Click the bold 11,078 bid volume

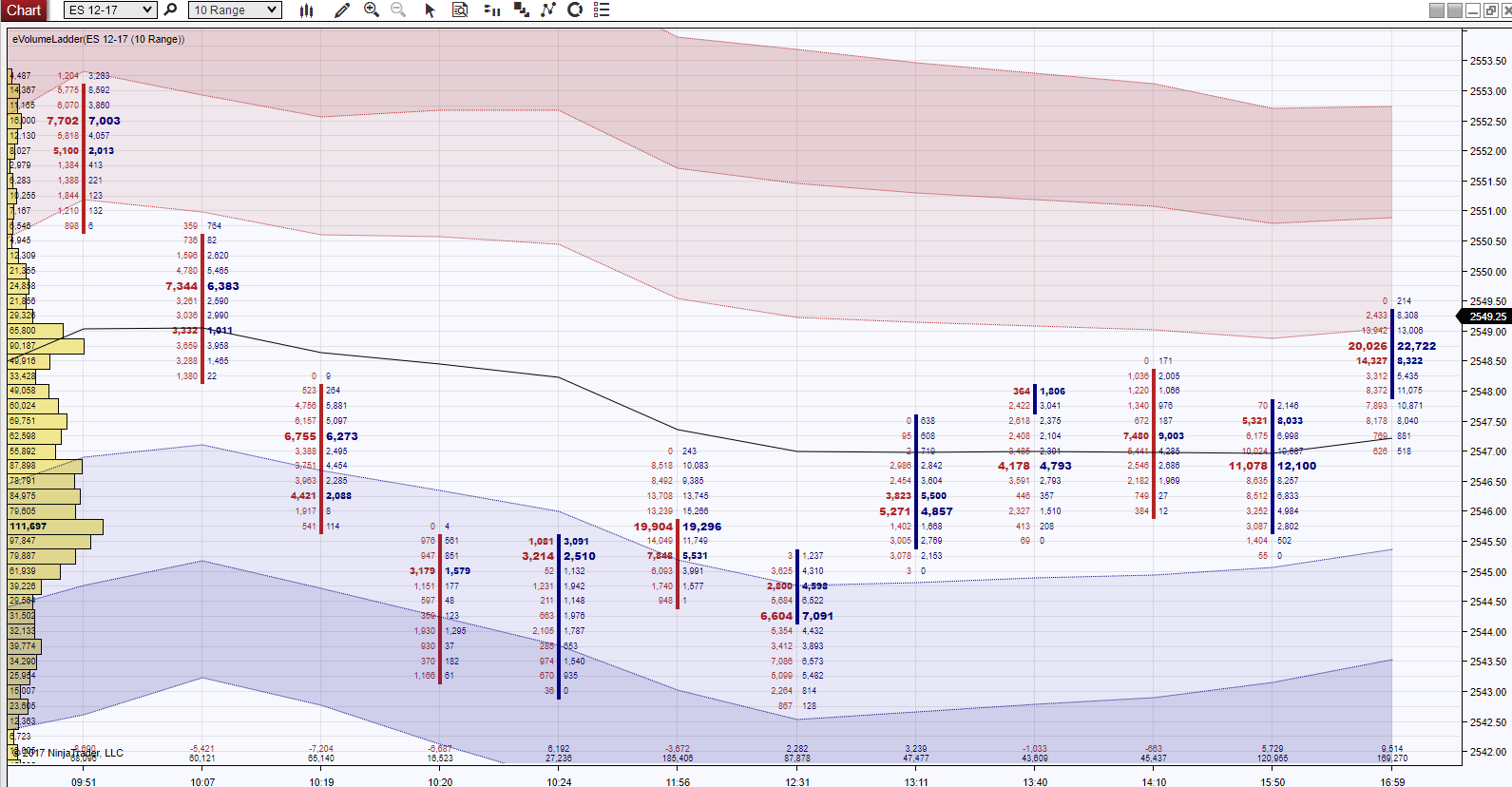pyautogui.click(x=1248, y=466)
